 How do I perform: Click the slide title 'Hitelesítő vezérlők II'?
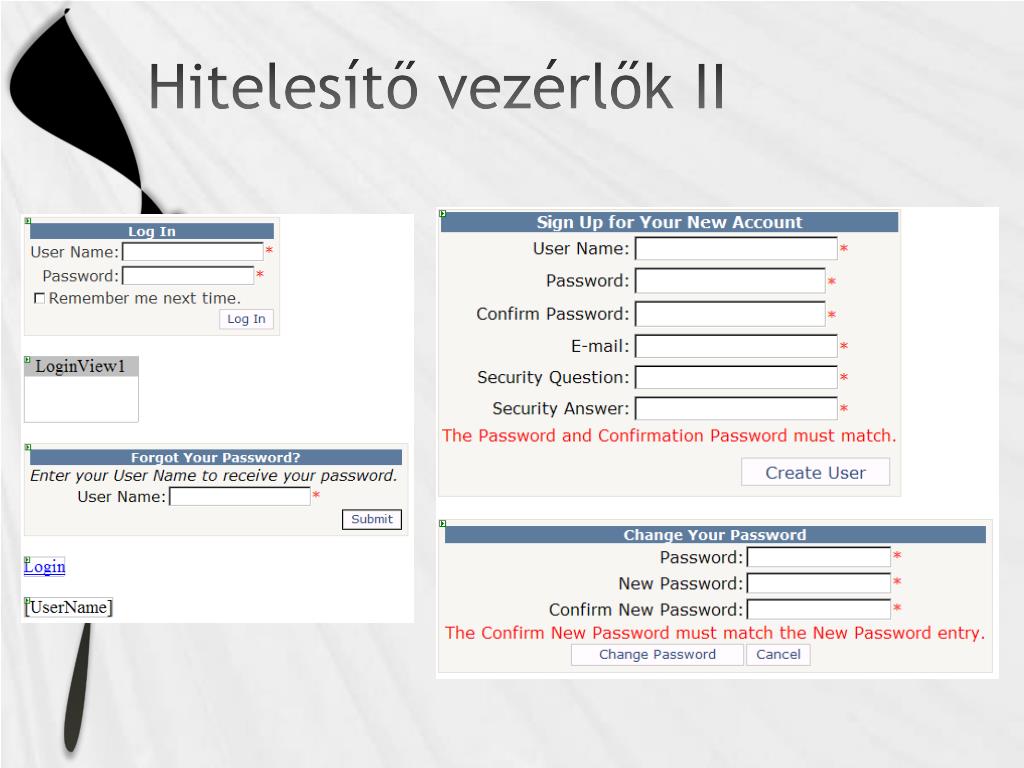pyautogui.click(x=437, y=86)
